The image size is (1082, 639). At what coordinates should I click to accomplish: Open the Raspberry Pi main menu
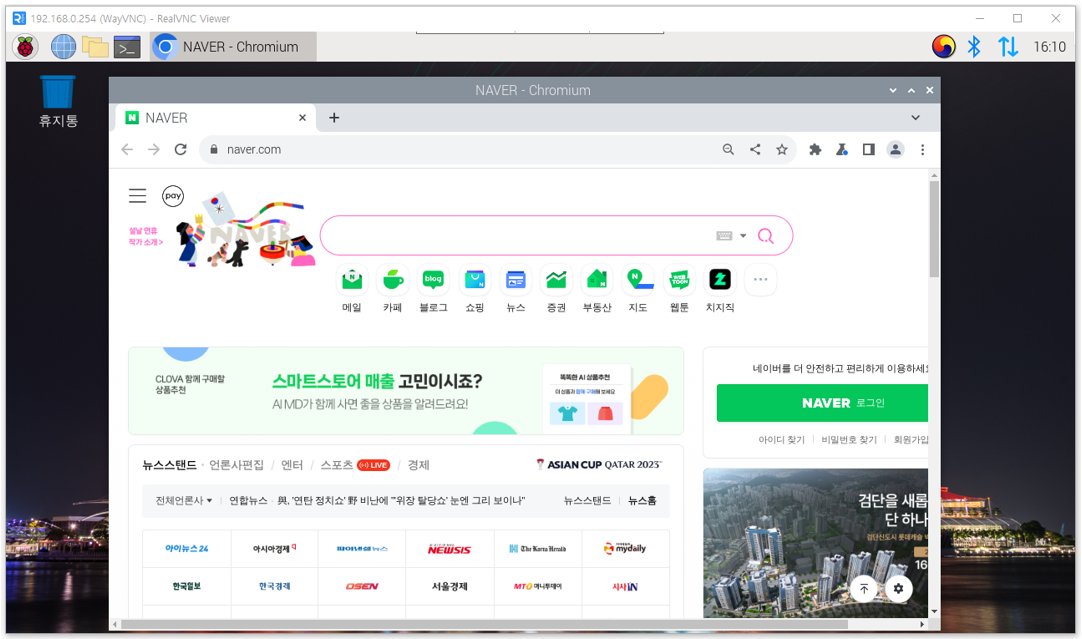click(x=26, y=47)
